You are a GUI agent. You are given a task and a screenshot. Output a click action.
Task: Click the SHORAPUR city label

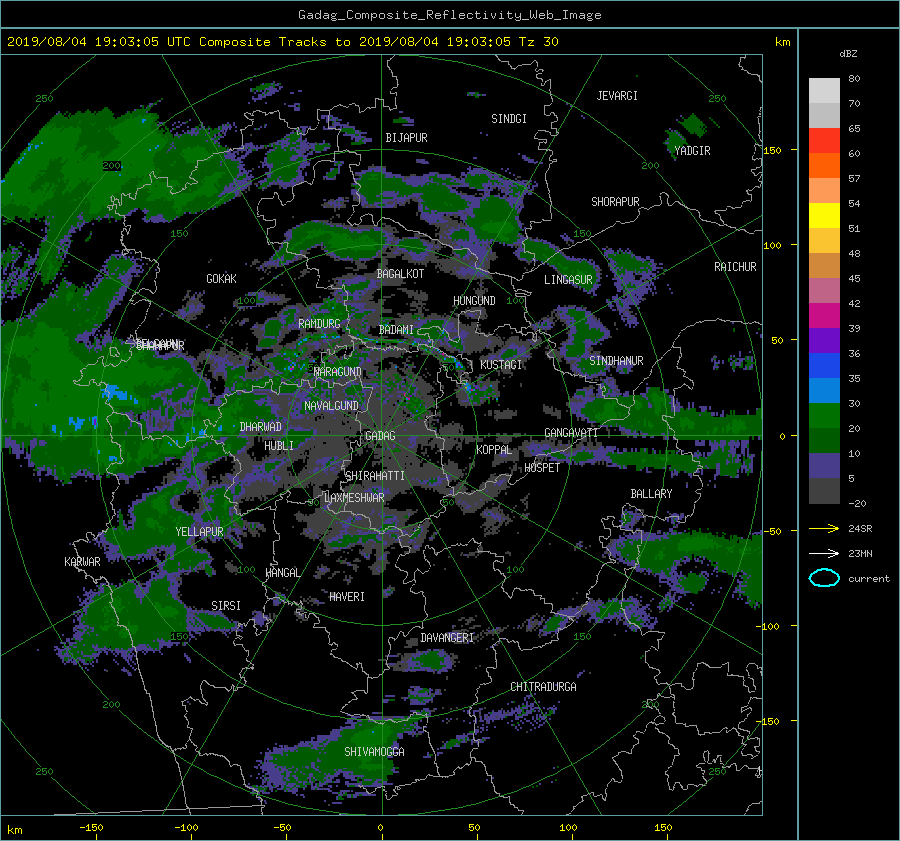click(615, 202)
